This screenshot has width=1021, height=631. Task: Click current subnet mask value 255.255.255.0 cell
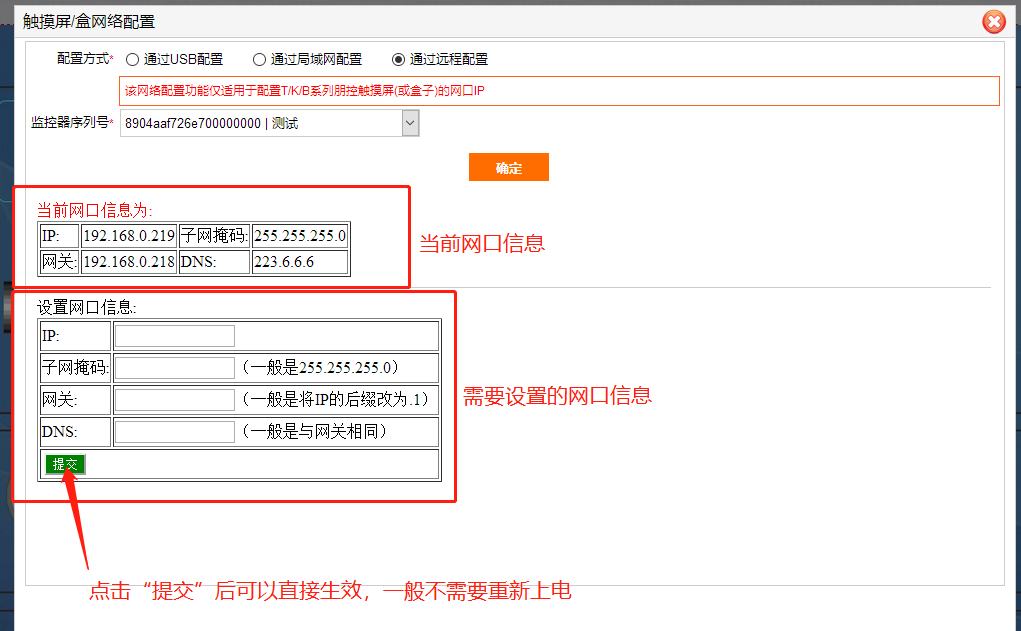[300, 236]
